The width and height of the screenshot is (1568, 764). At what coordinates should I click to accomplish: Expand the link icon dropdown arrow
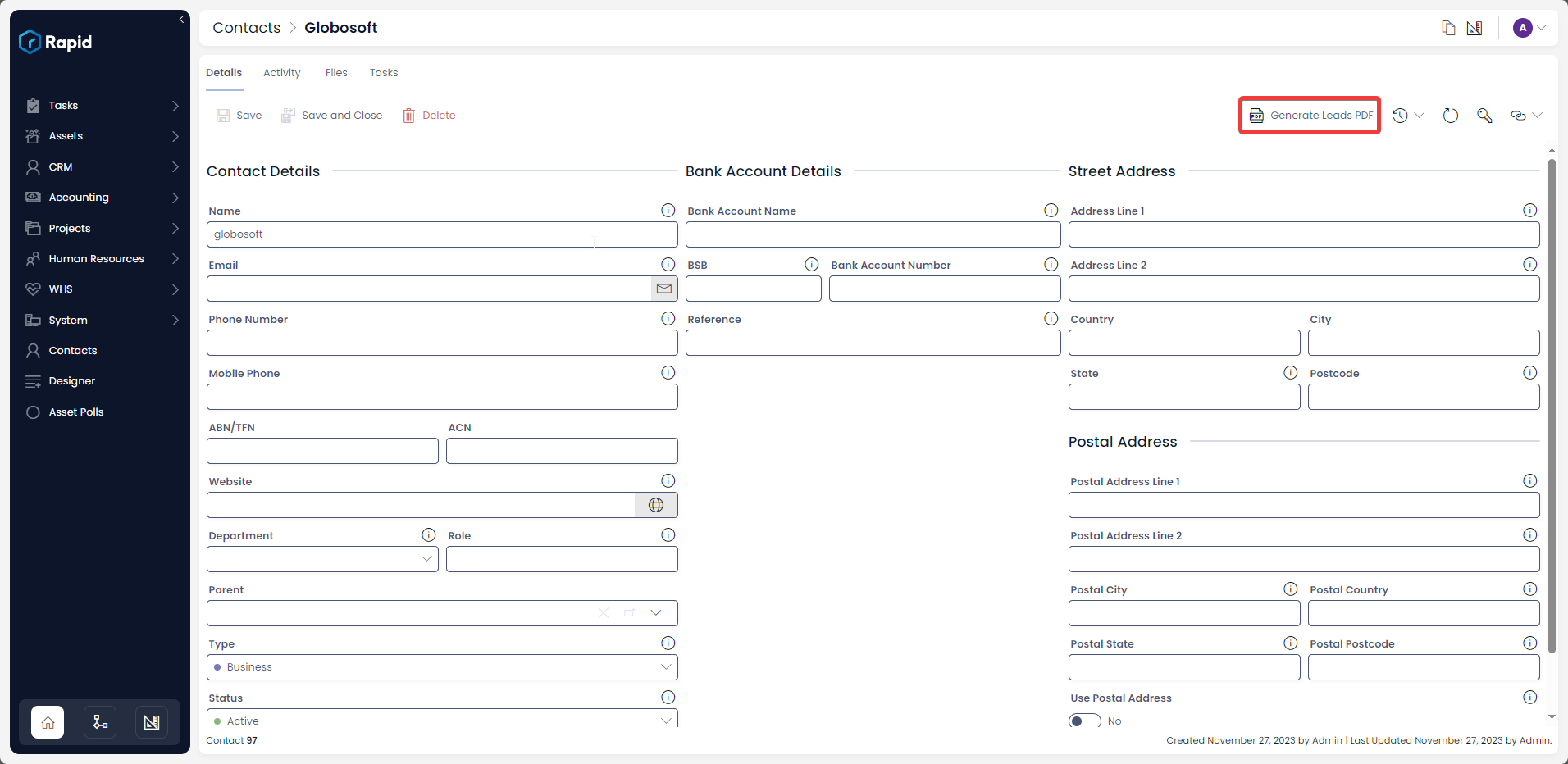pos(1538,116)
